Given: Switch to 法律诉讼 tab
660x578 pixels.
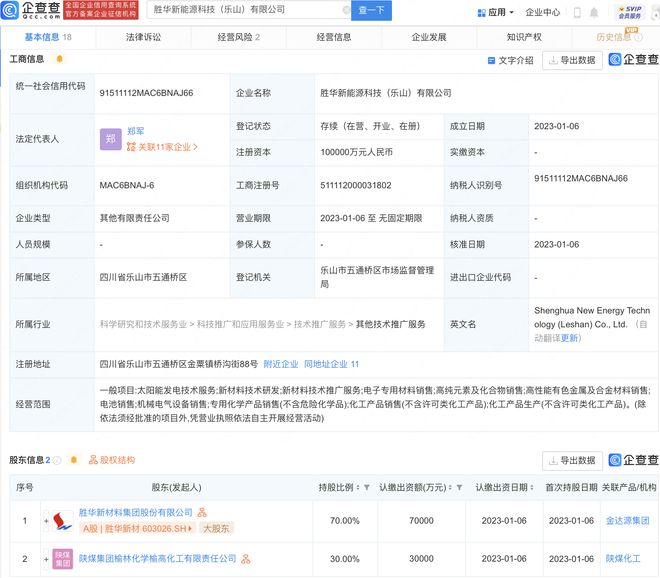Looking at the screenshot, I should tap(144, 37).
